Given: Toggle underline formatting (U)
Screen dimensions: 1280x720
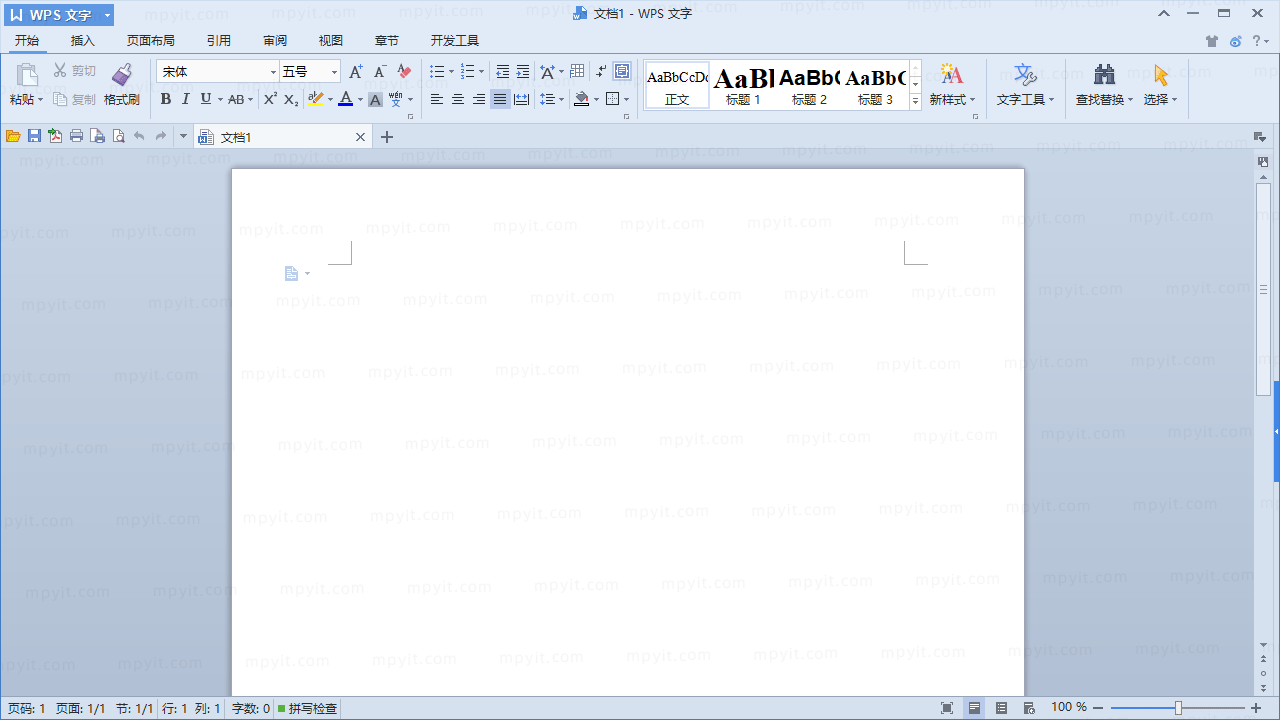Looking at the screenshot, I should 205,99.
